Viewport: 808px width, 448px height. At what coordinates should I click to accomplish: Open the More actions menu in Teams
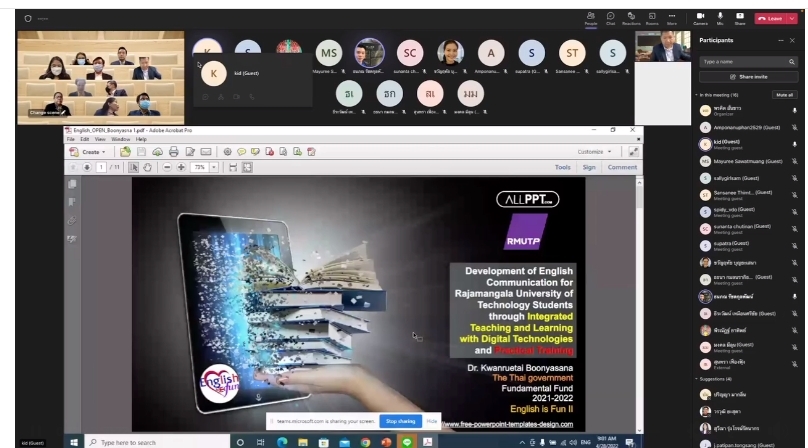pyautogui.click(x=672, y=19)
